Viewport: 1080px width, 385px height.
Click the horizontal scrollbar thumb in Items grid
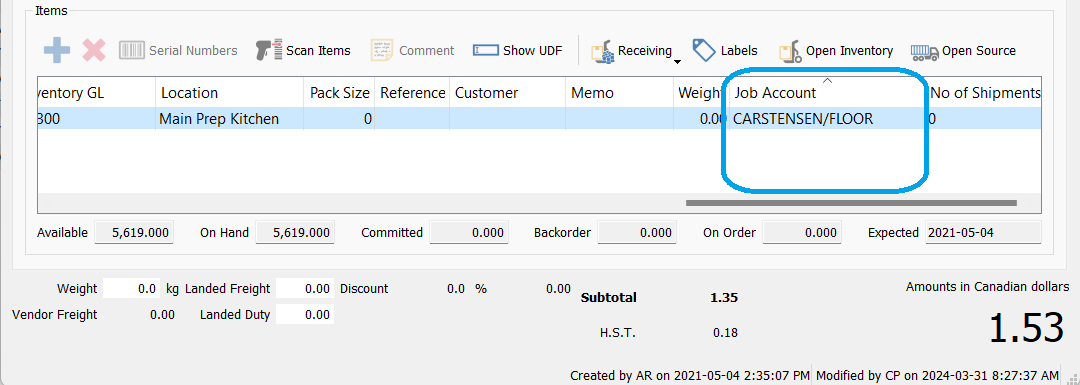tap(851, 202)
